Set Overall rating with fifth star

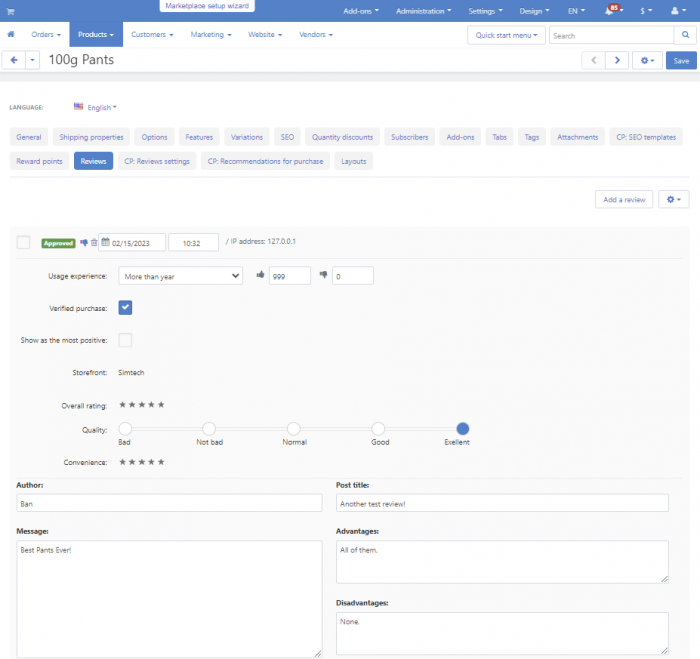161,405
